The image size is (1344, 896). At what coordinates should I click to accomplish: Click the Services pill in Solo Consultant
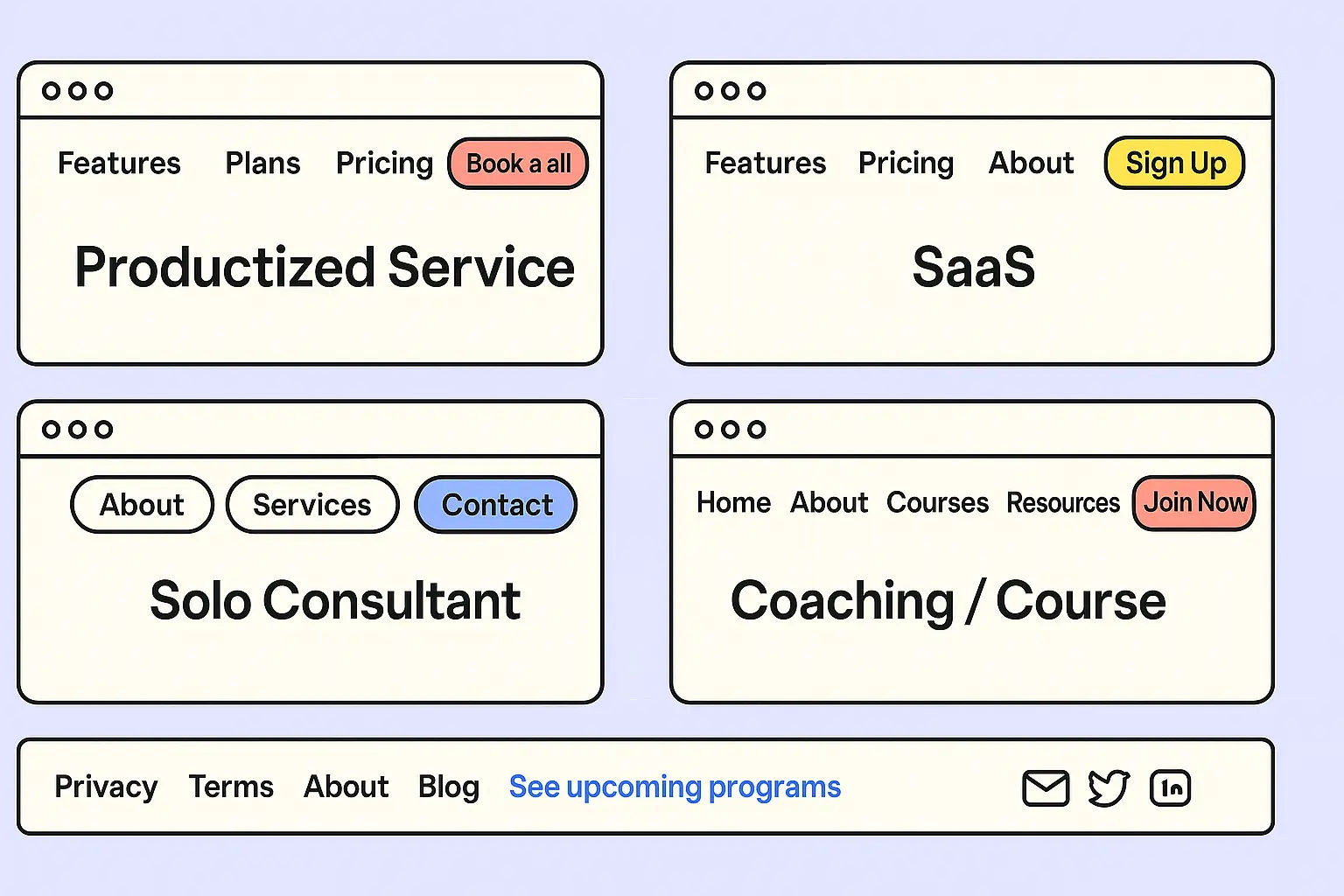point(312,505)
